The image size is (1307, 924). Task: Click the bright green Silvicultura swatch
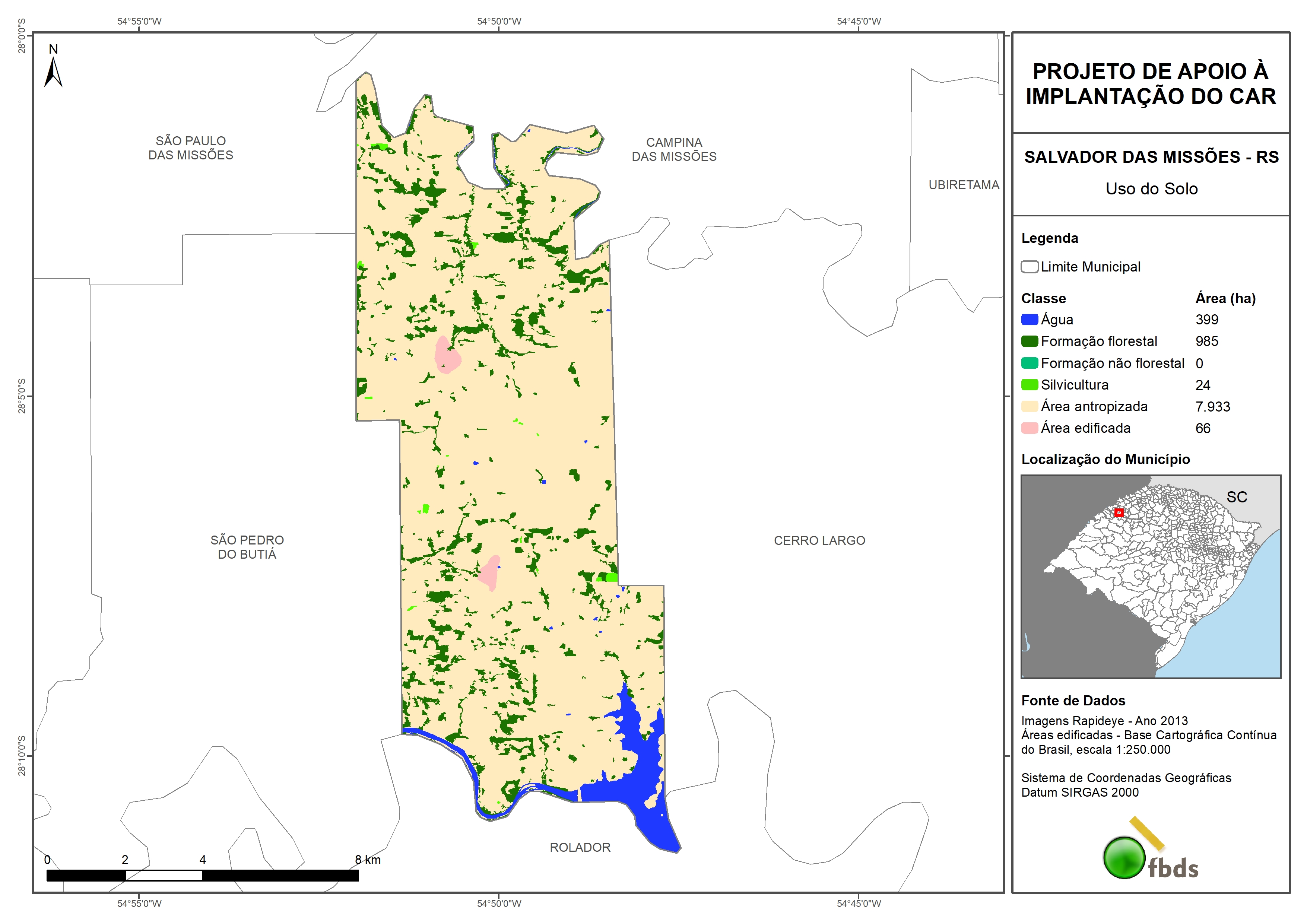(1029, 385)
